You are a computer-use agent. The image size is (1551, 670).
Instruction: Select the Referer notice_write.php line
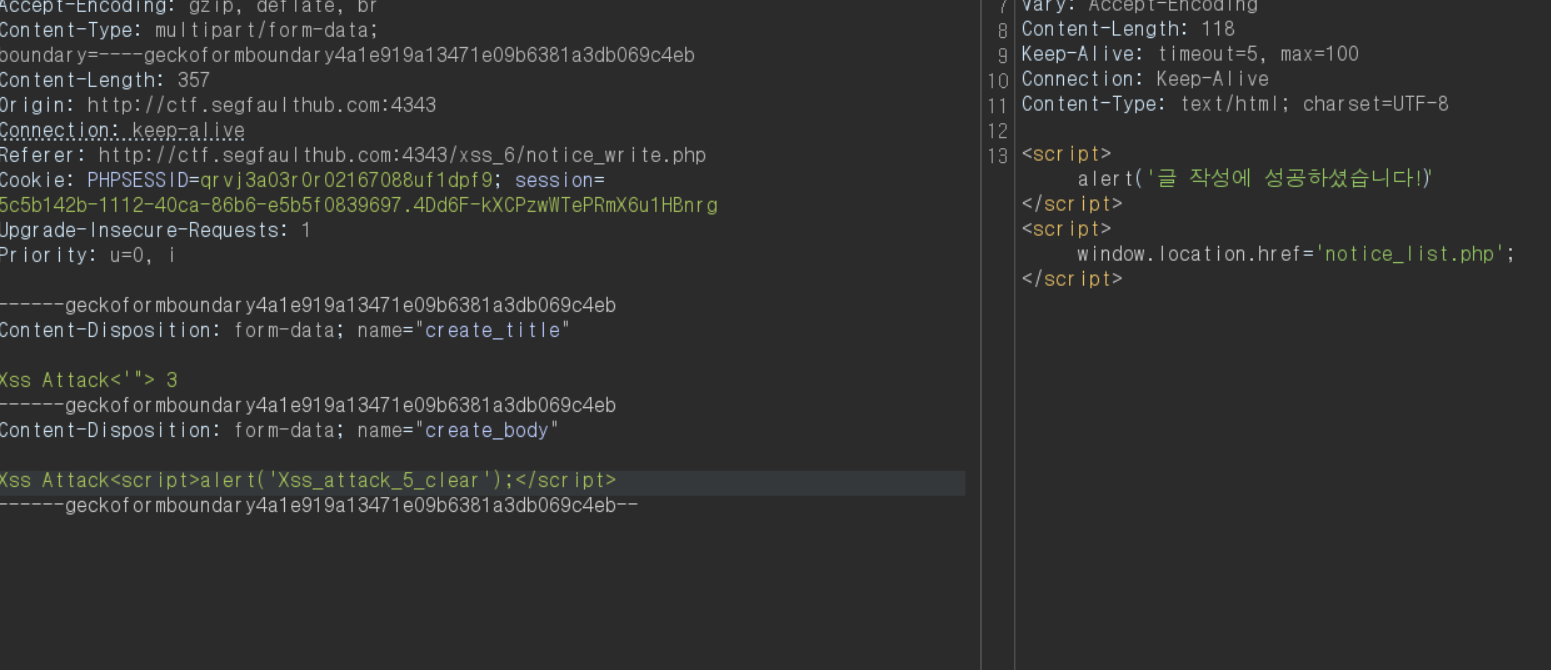[353, 155]
